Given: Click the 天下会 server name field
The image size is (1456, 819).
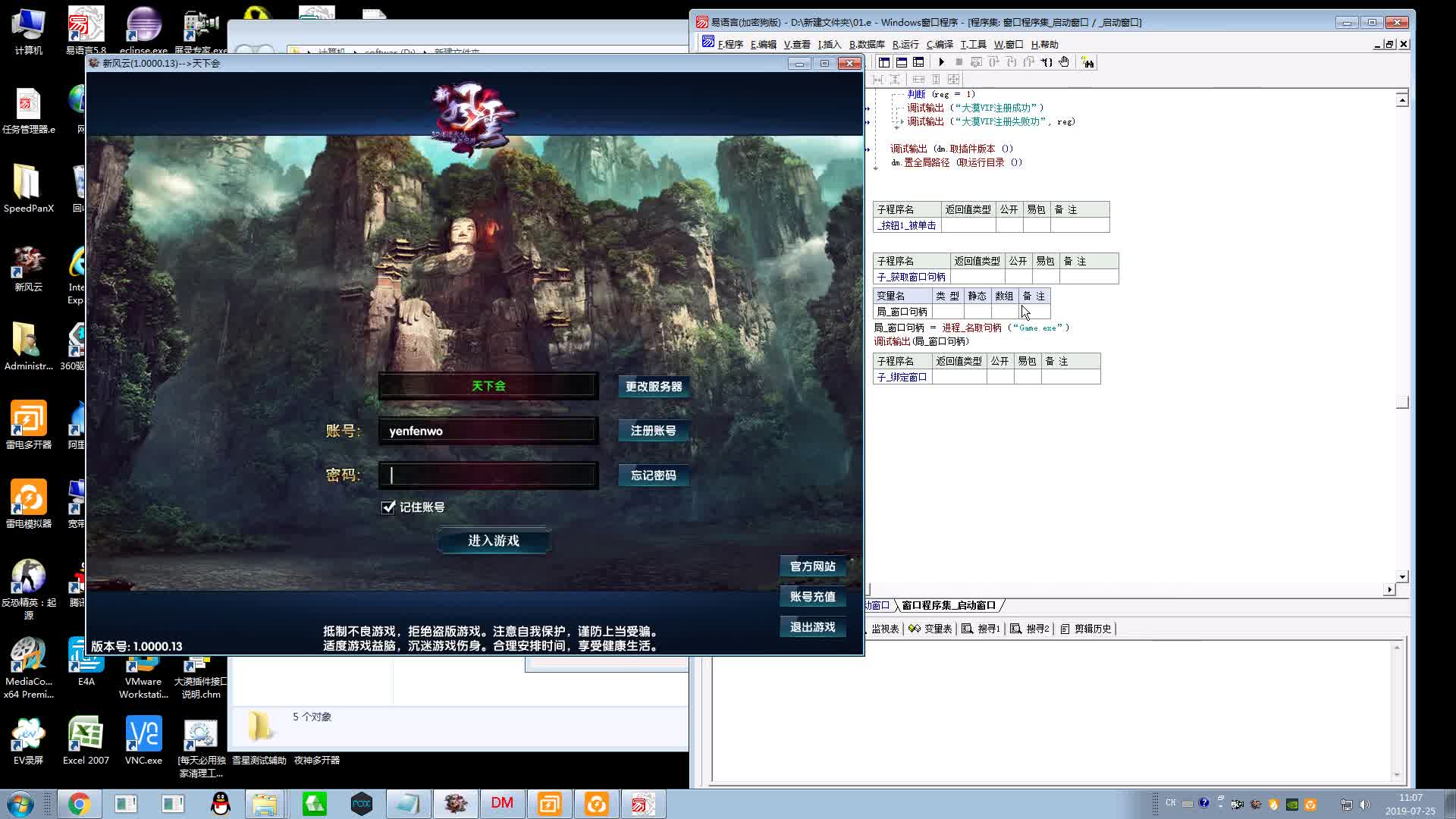Looking at the screenshot, I should 488,386.
